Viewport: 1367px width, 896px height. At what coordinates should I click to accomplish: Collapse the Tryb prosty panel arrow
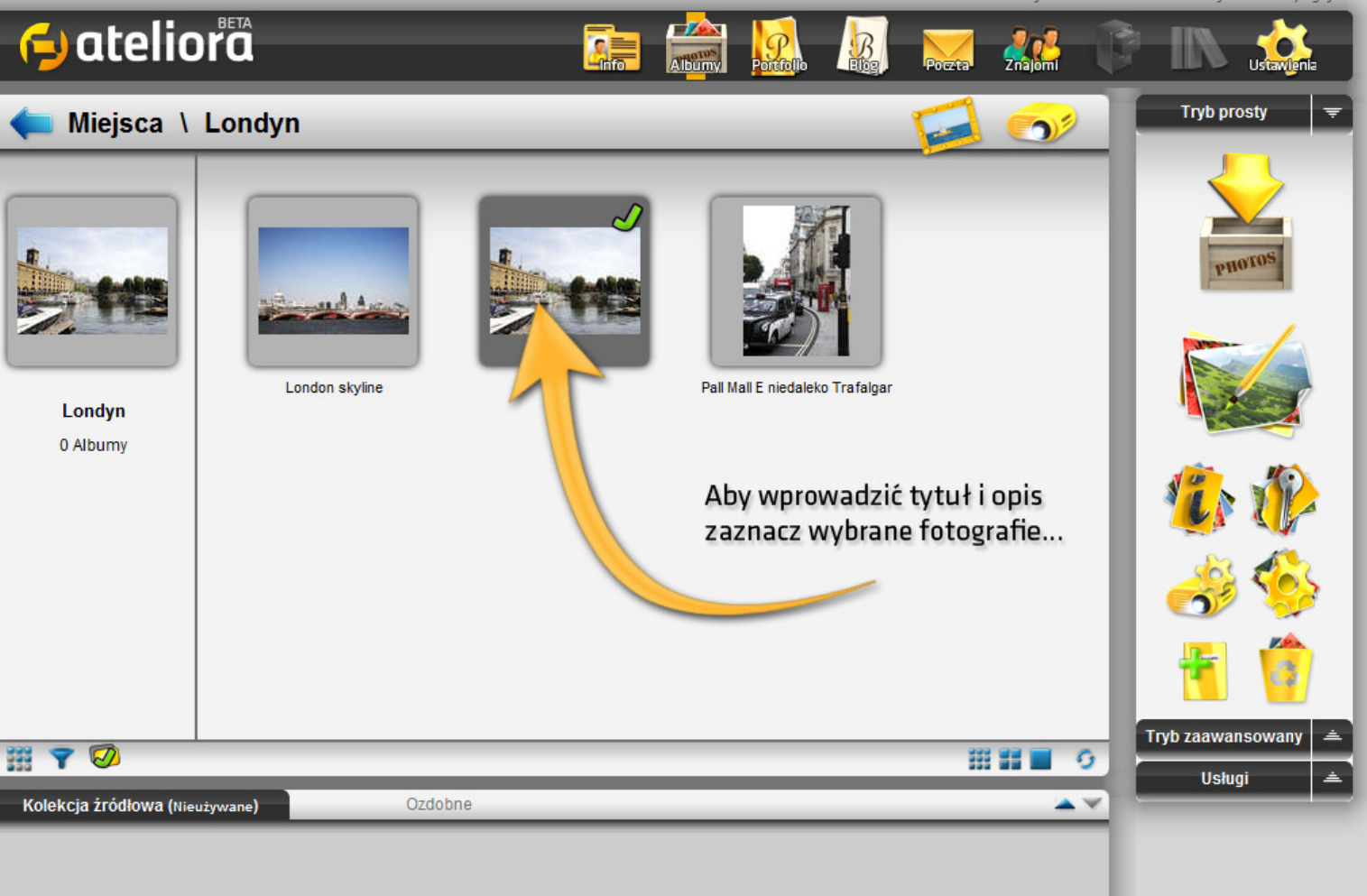(x=1332, y=113)
